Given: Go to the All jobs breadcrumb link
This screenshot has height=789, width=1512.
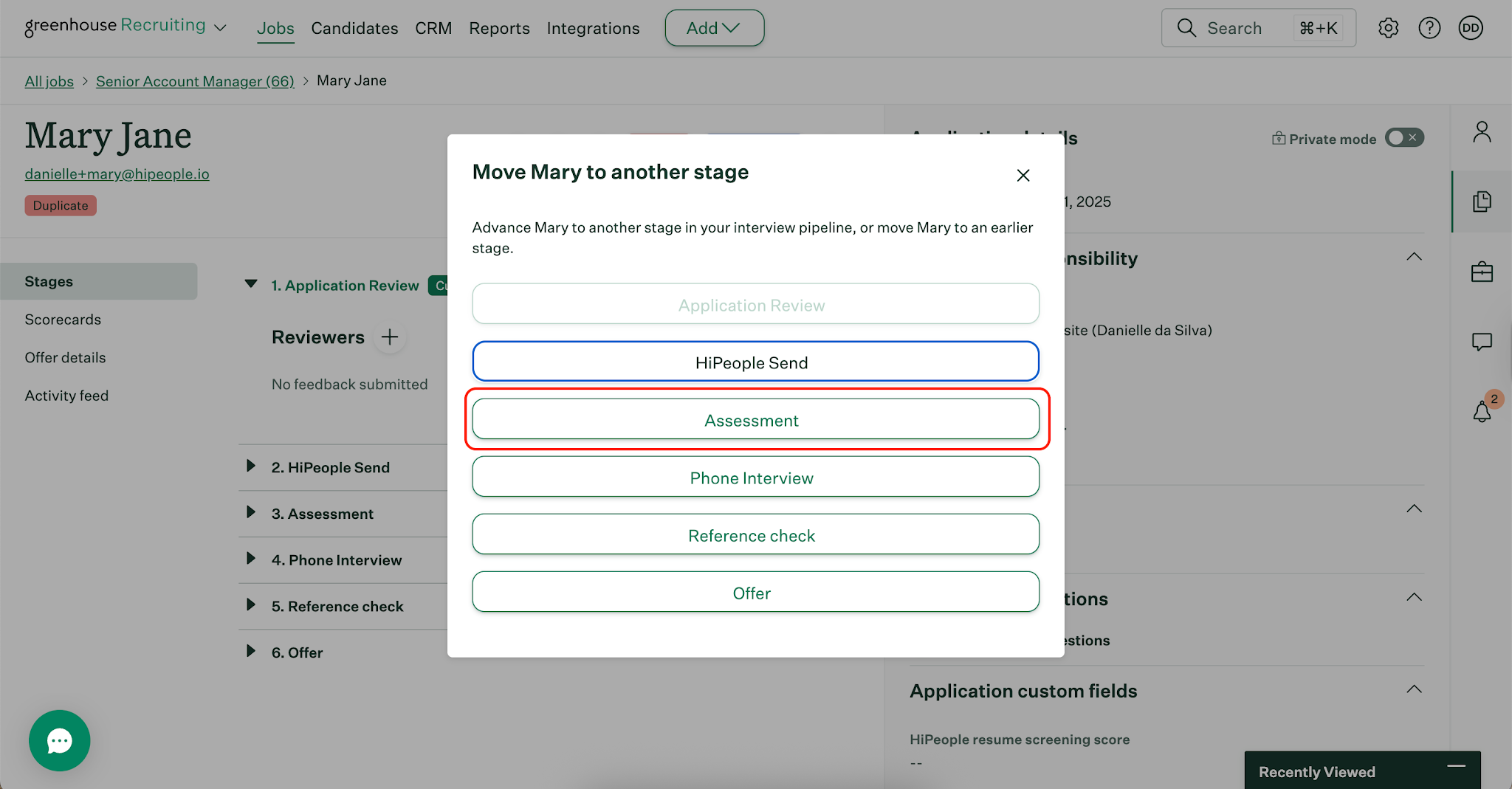Looking at the screenshot, I should tap(49, 81).
